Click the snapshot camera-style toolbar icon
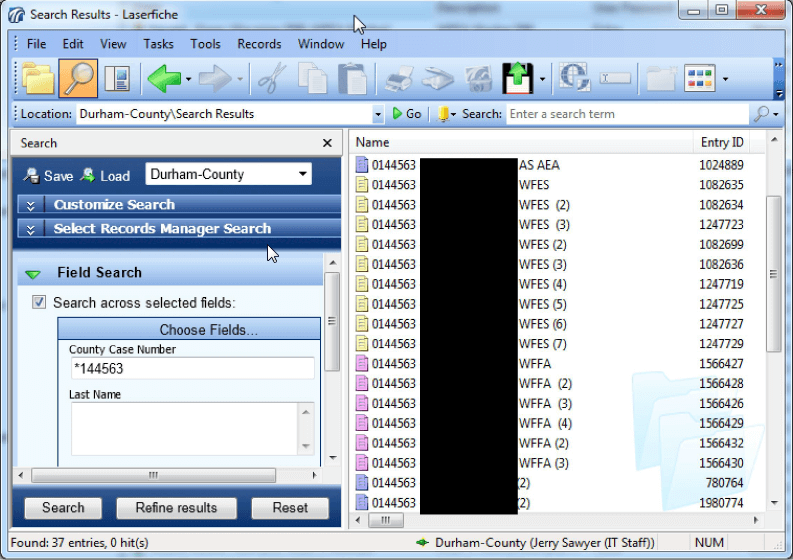The image size is (793, 560). click(x=478, y=79)
